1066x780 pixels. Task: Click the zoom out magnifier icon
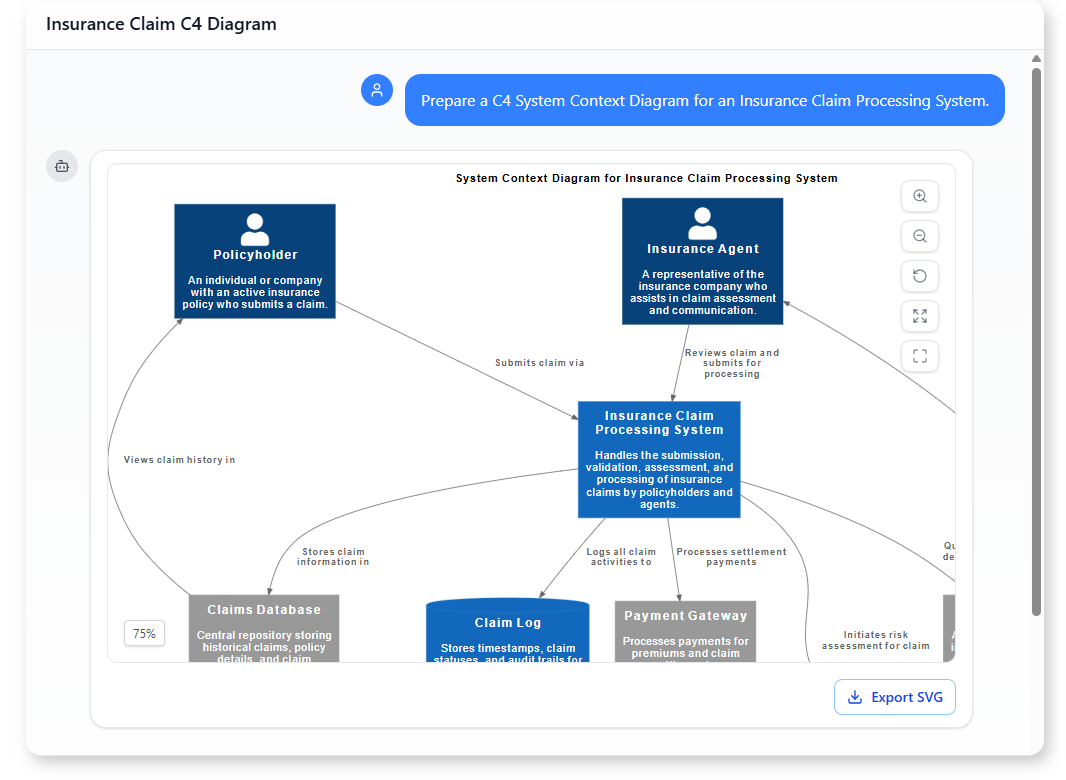tap(919, 236)
